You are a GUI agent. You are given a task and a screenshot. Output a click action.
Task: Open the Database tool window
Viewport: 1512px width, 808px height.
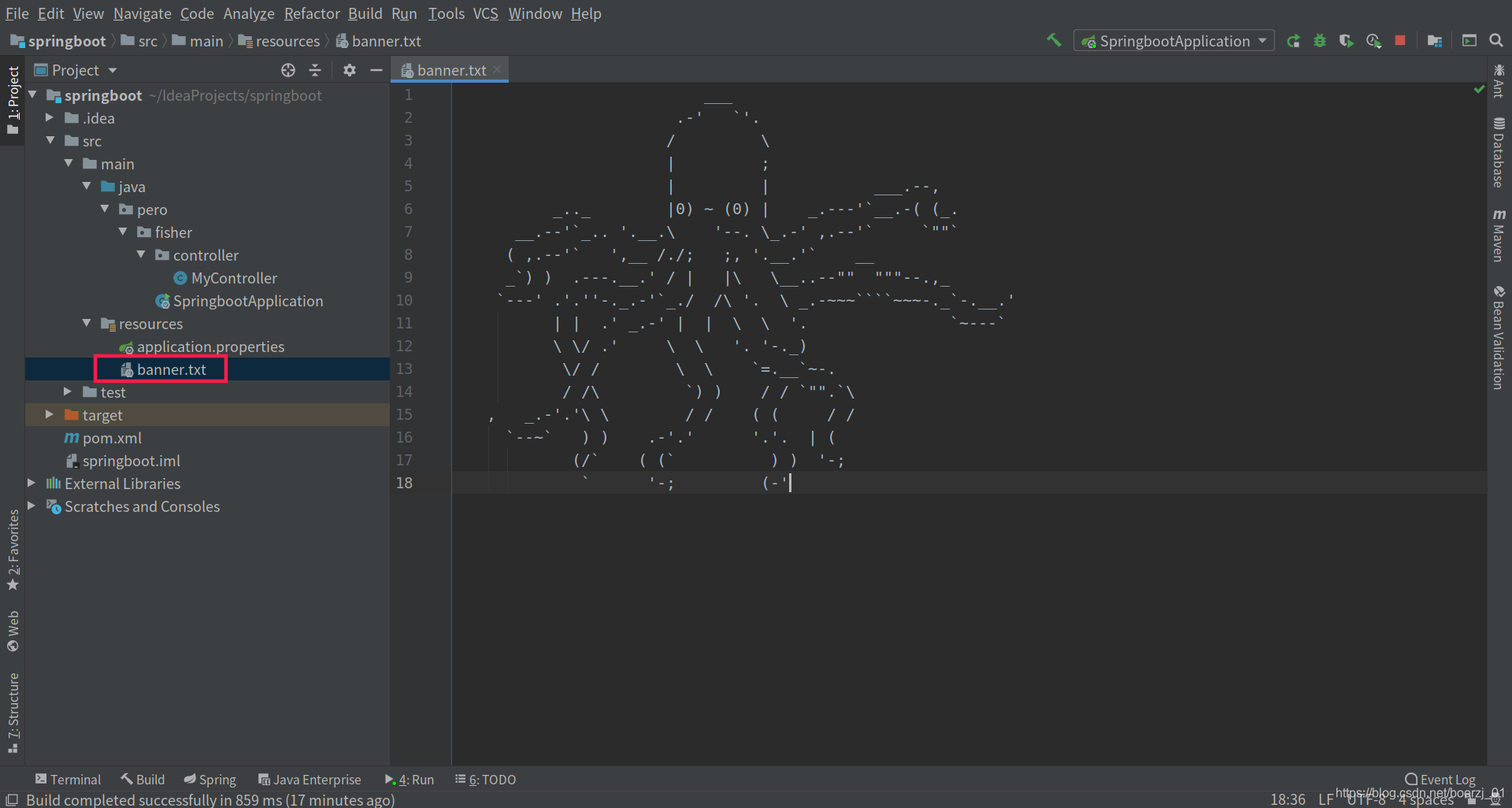pos(1499,152)
